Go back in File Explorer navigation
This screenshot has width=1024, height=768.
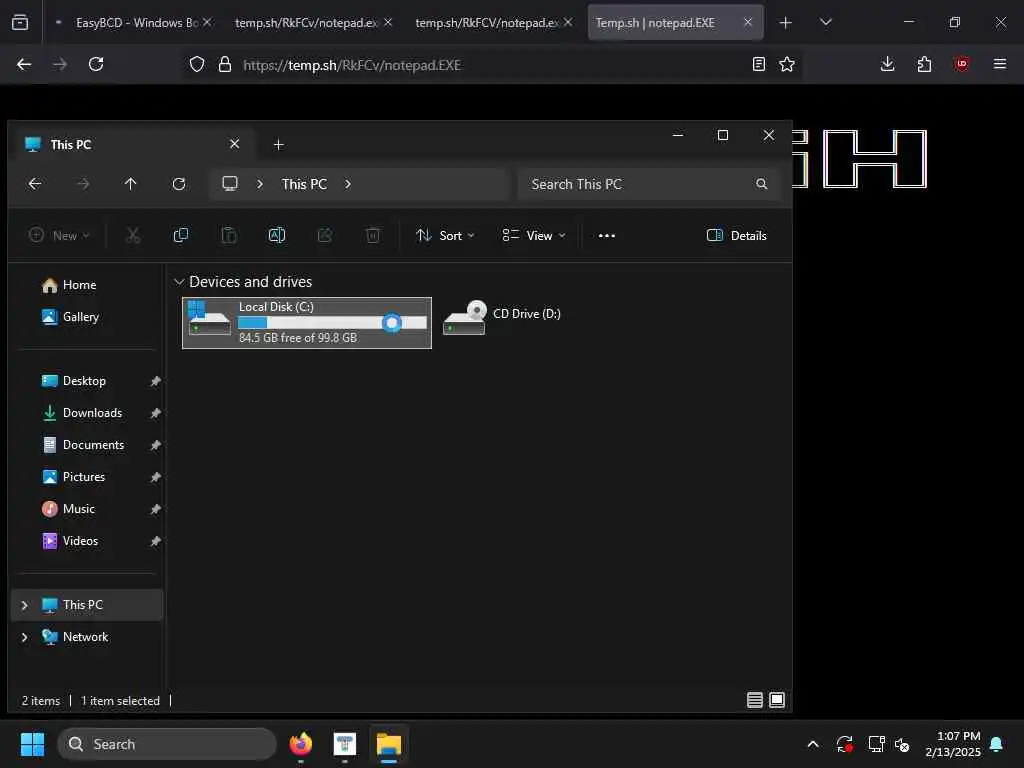pos(35,184)
